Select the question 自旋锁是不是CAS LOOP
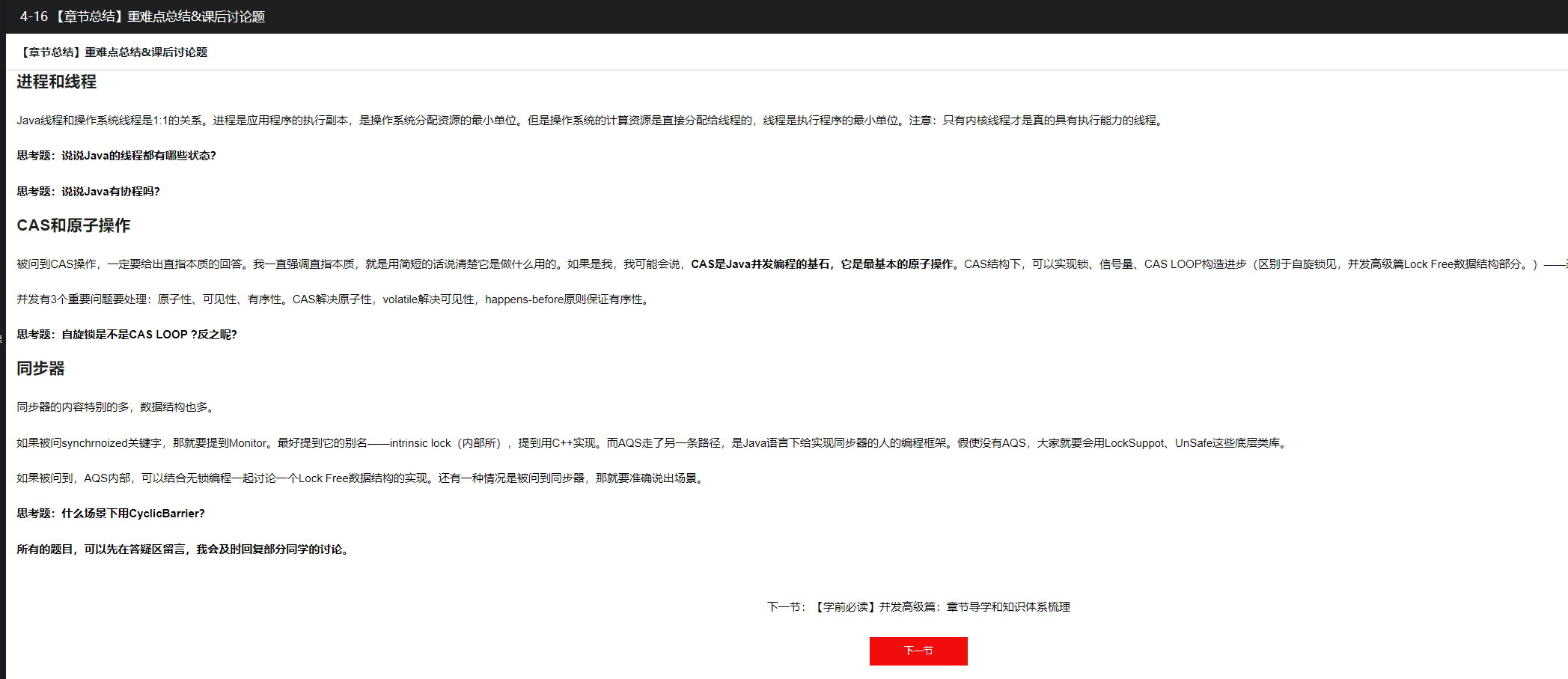 (126, 335)
